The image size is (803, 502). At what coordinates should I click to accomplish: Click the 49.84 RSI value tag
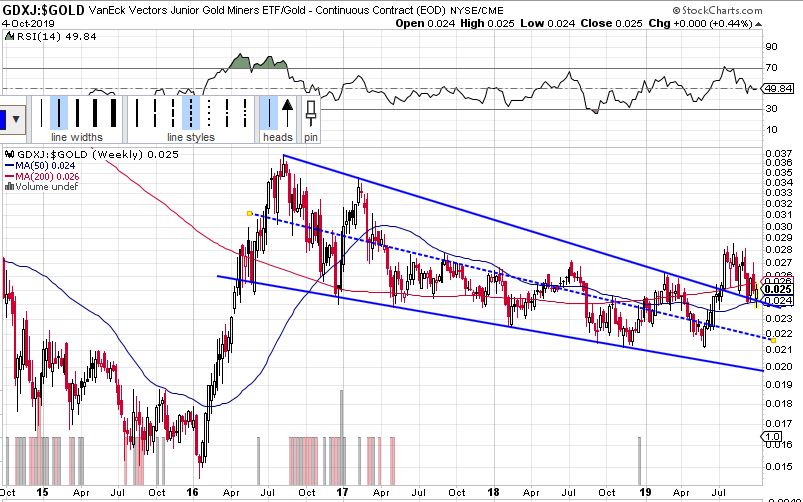778,89
